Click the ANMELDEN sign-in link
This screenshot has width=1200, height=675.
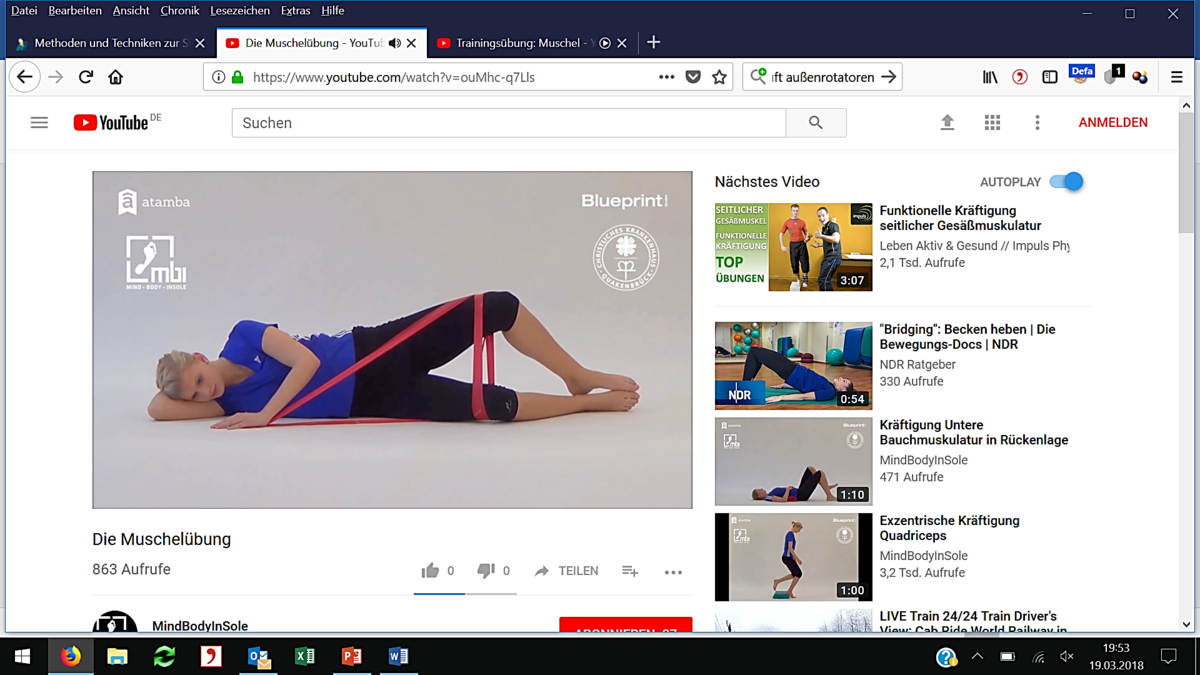1112,123
